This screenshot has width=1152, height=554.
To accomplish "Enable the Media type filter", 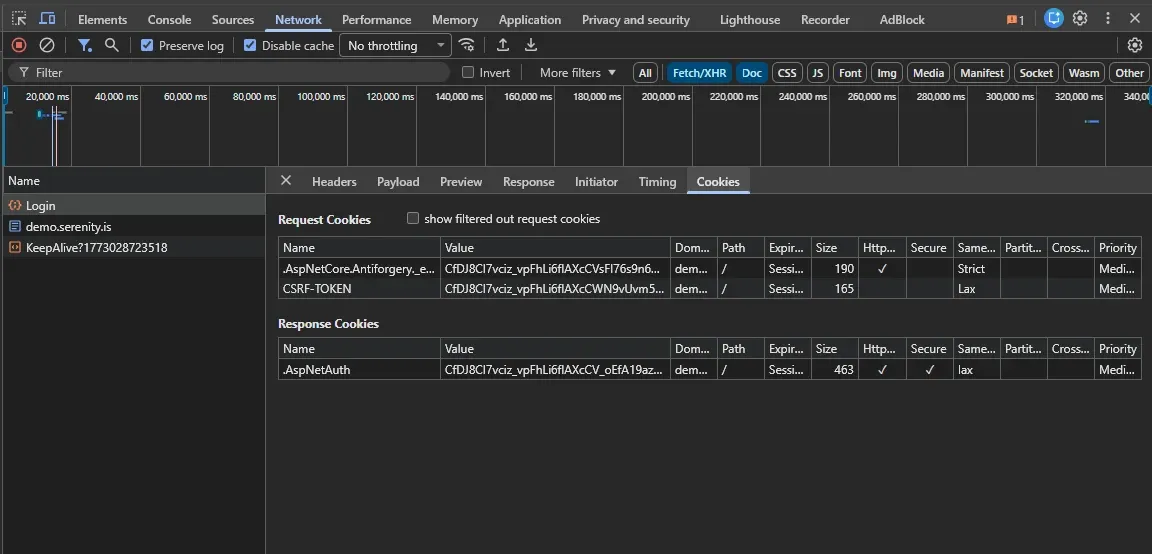I will (x=929, y=73).
